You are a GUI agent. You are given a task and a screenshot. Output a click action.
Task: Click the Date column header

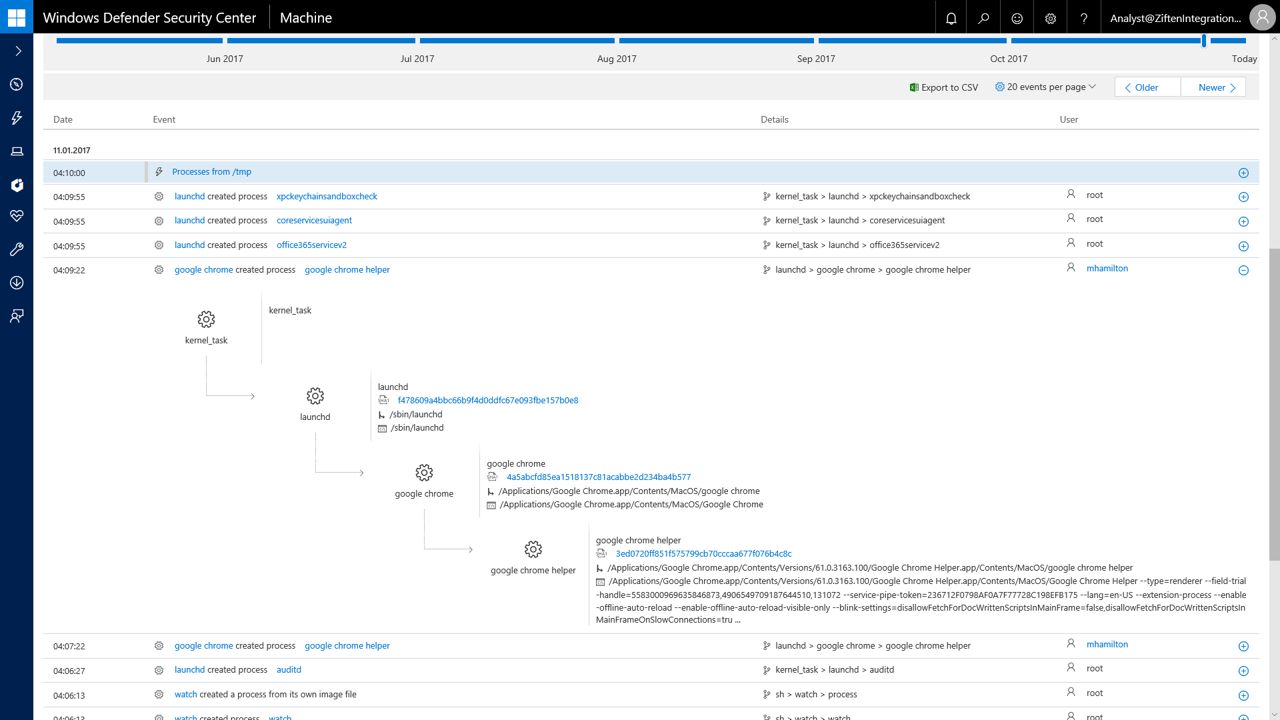[x=63, y=119]
